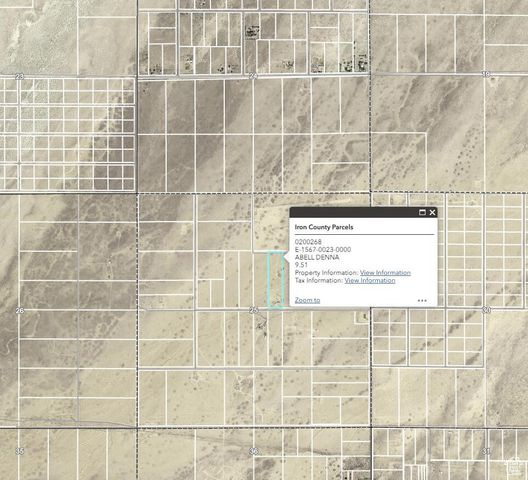
Task: Select parcel number text 0200268
Action: click(308, 242)
